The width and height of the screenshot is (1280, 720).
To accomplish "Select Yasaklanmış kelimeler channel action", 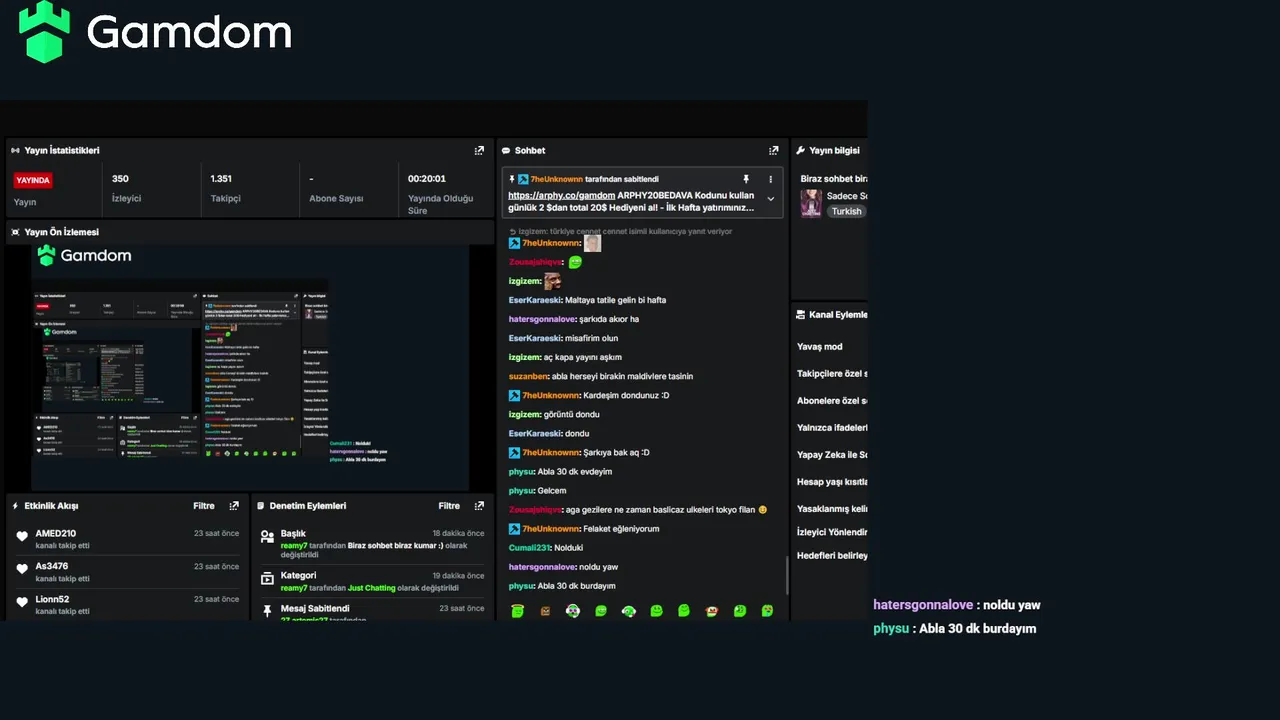I will coord(832,509).
